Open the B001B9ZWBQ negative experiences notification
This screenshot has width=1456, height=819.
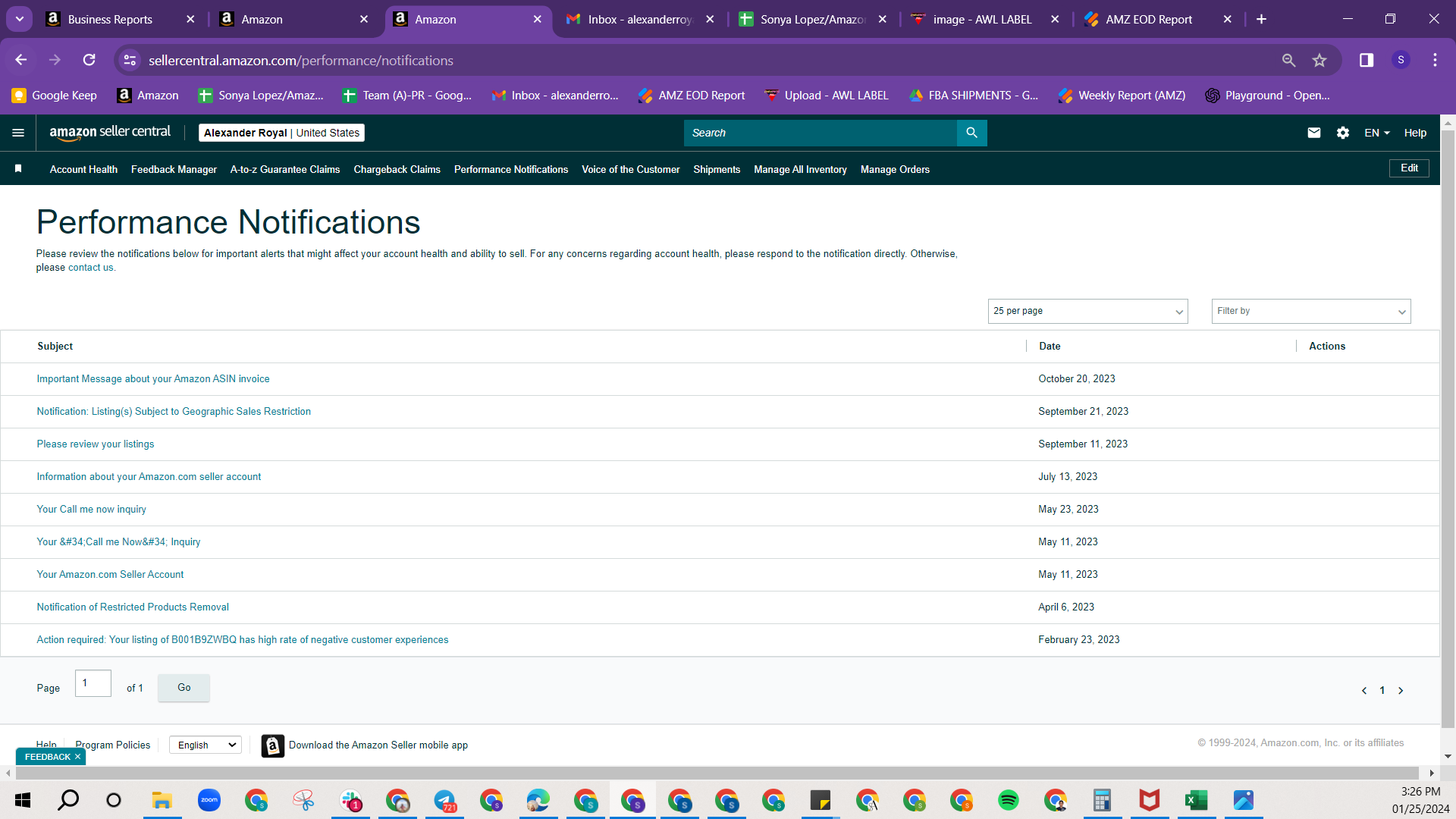[243, 640]
